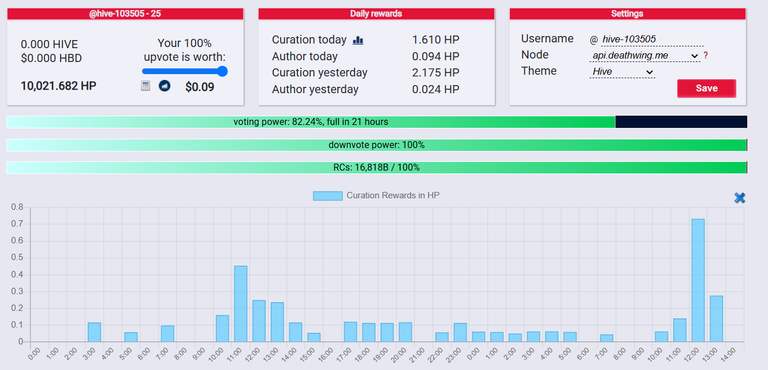768x370 pixels.
Task: Open the calculator icon beside $0.09
Action: click(x=145, y=86)
